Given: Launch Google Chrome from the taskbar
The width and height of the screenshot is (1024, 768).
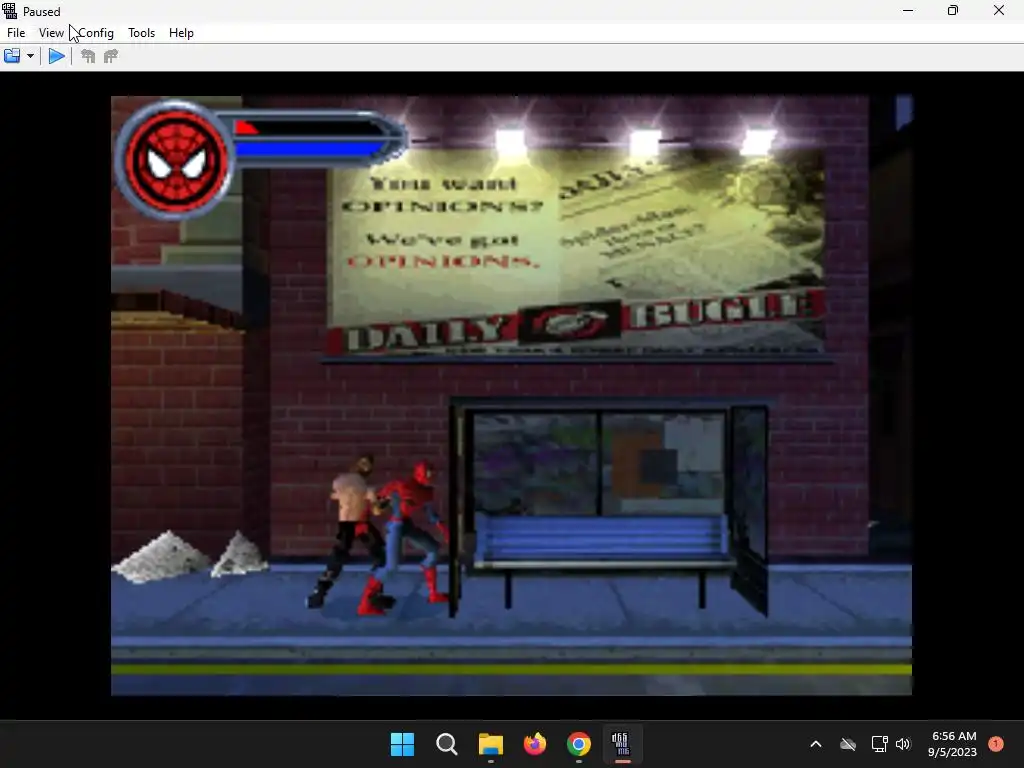Looking at the screenshot, I should [579, 744].
